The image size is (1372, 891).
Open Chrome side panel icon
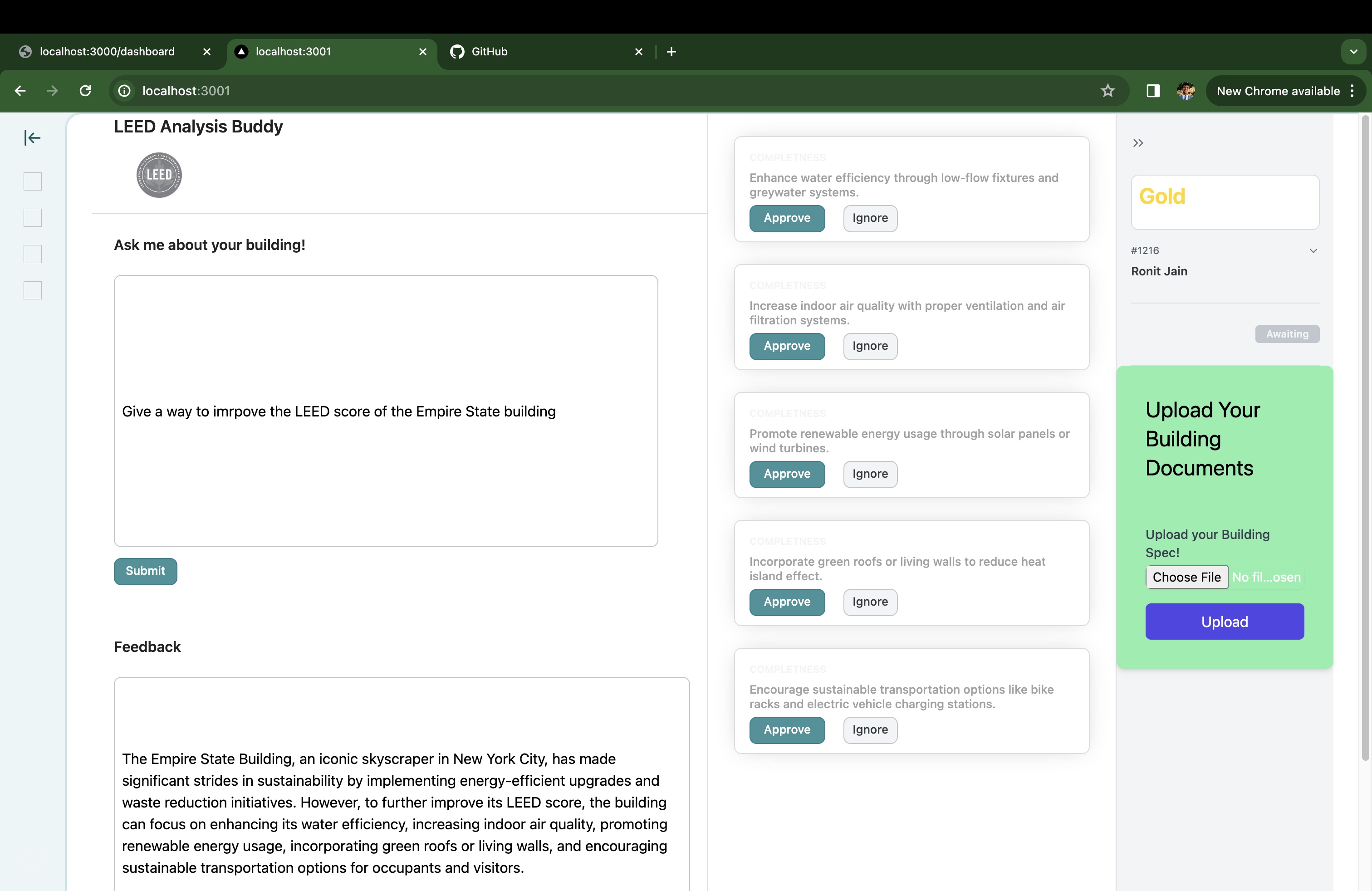[1152, 90]
